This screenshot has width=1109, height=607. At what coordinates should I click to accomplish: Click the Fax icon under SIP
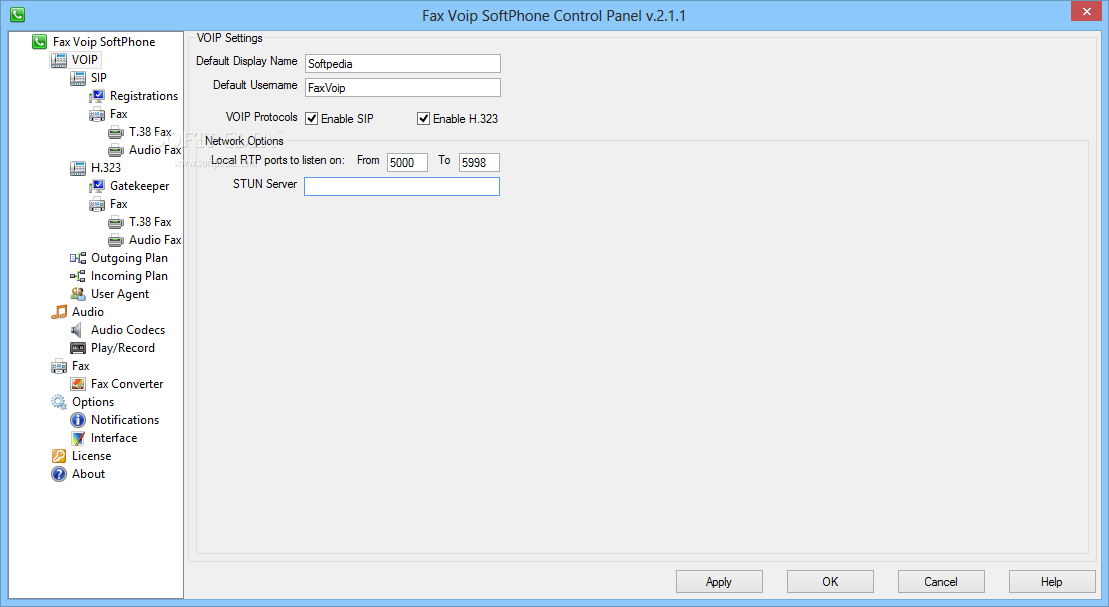[97, 114]
